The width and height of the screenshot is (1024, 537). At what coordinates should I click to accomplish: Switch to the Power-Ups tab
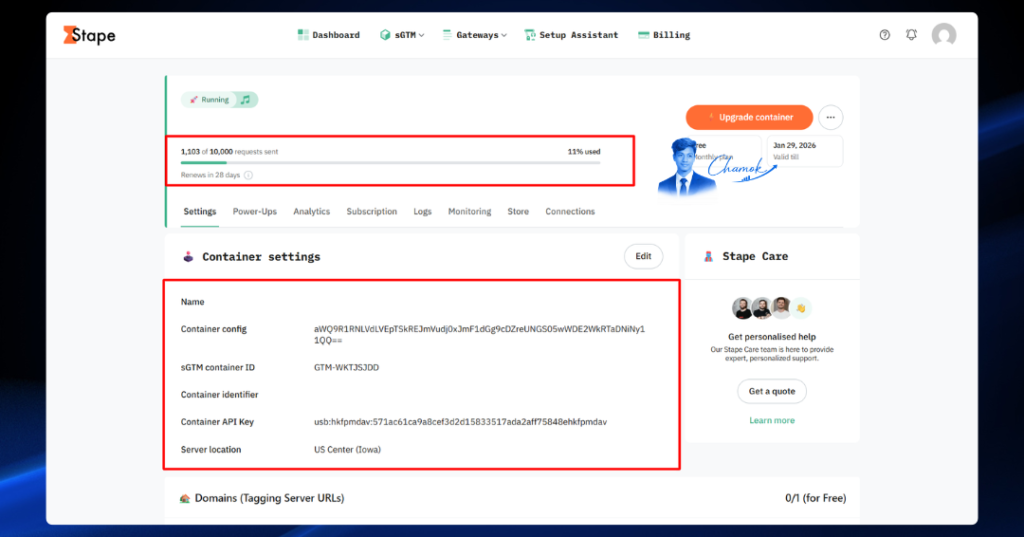click(x=255, y=212)
